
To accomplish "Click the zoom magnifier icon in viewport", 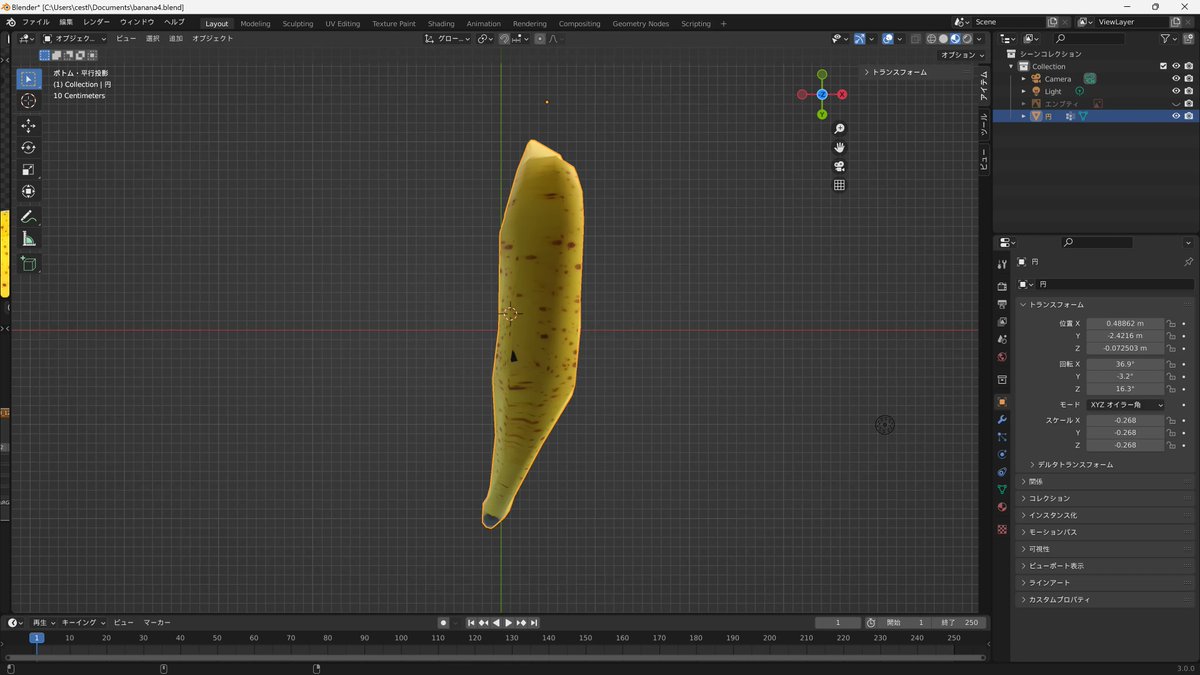I will (x=839, y=129).
